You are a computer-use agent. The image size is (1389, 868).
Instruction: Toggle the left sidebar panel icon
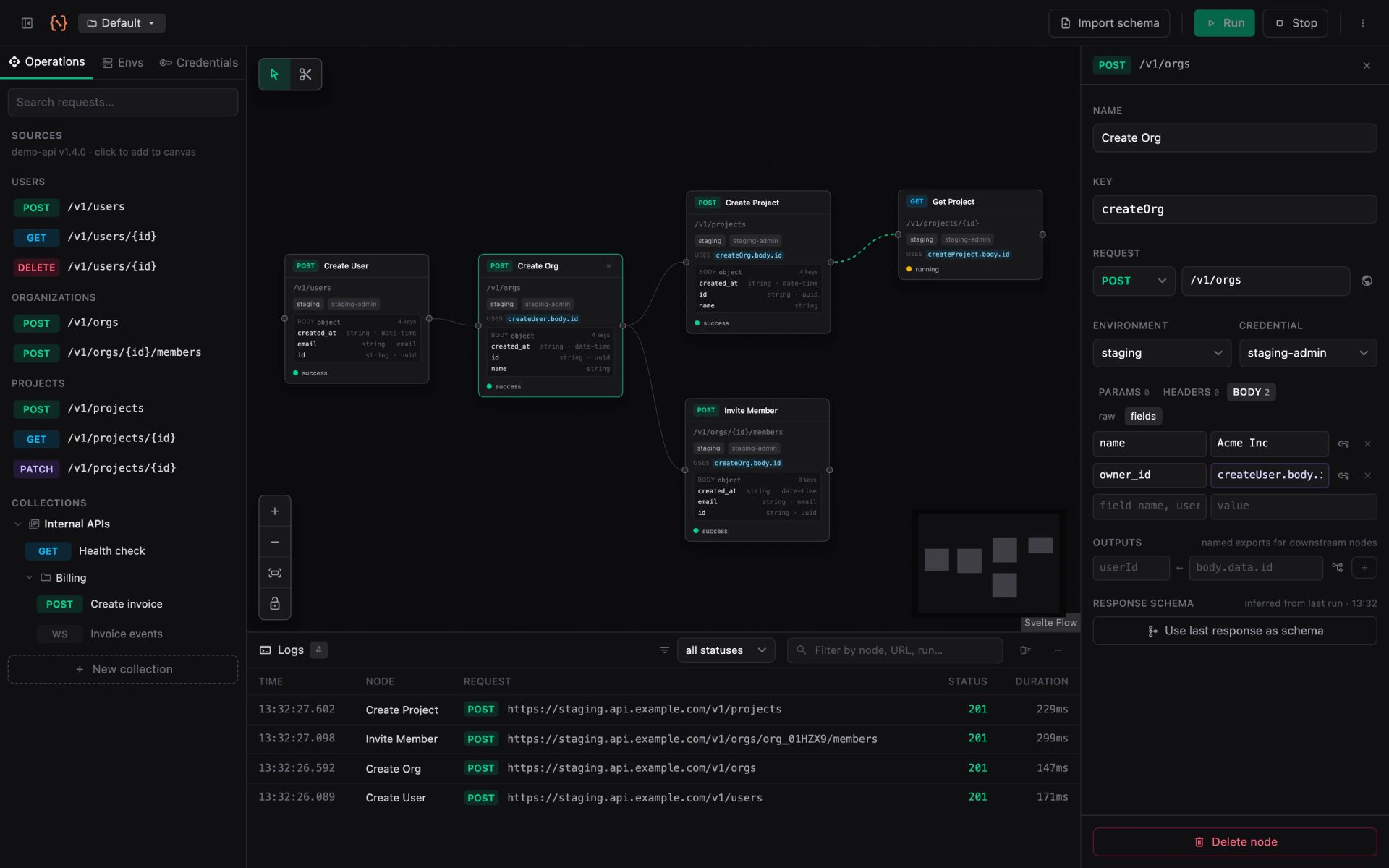pyautogui.click(x=27, y=23)
